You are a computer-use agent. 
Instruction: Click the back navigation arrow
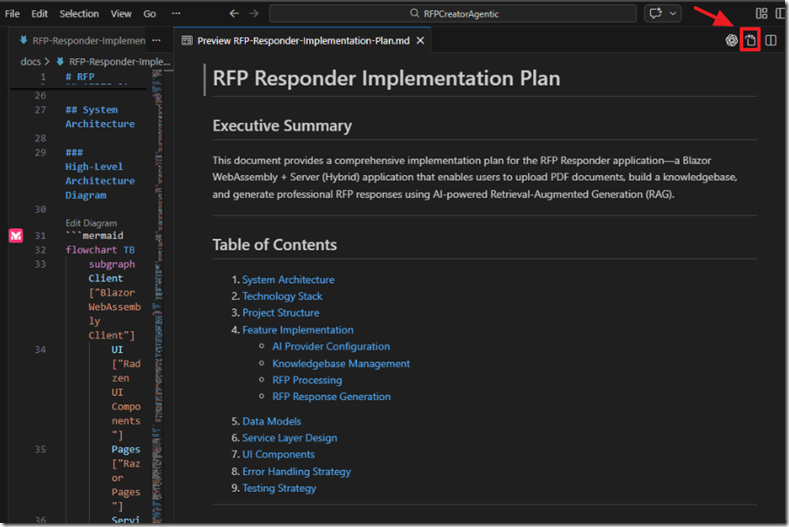click(x=233, y=14)
